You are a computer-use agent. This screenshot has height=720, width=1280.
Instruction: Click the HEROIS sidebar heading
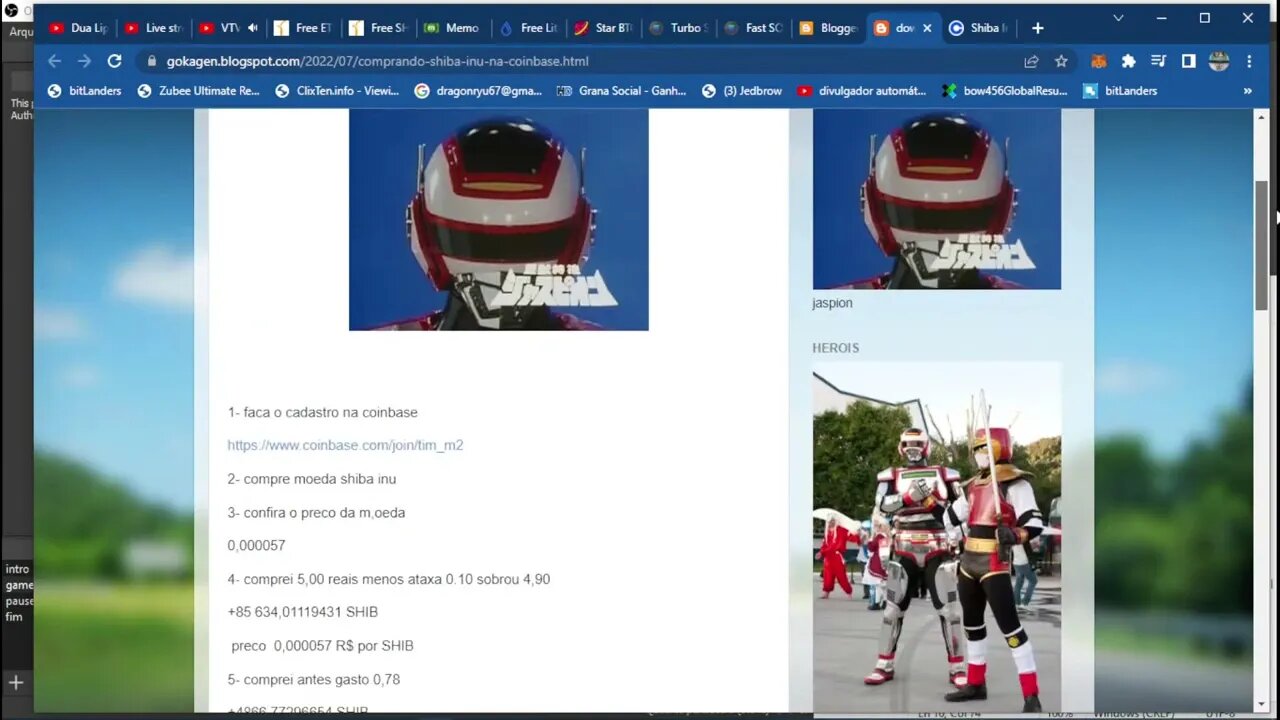pos(835,348)
